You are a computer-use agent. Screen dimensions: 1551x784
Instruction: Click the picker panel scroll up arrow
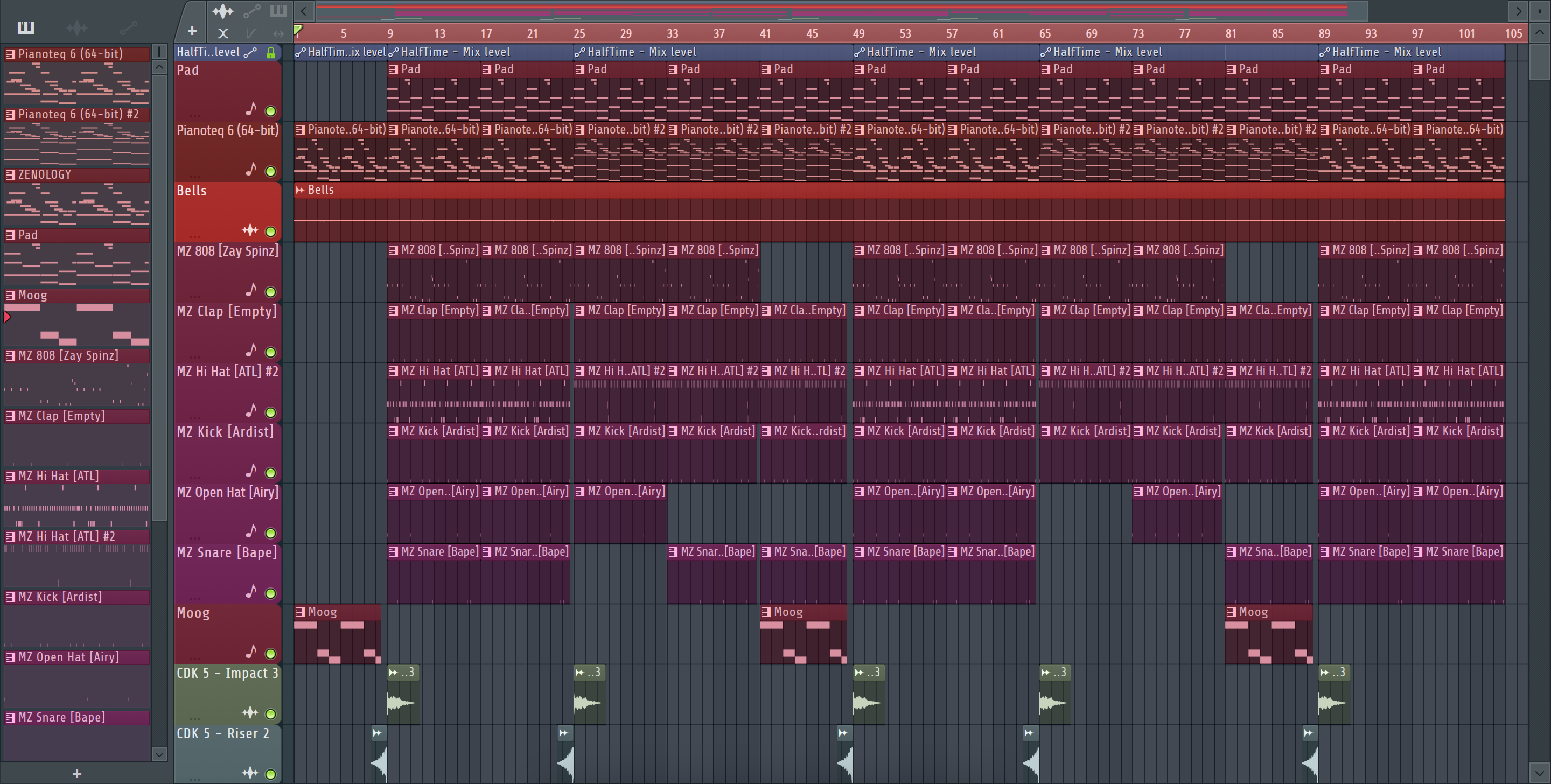[x=159, y=67]
